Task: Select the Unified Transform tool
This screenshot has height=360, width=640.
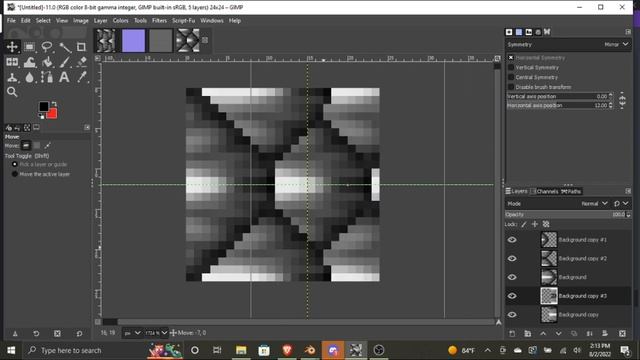Action: tap(12, 62)
